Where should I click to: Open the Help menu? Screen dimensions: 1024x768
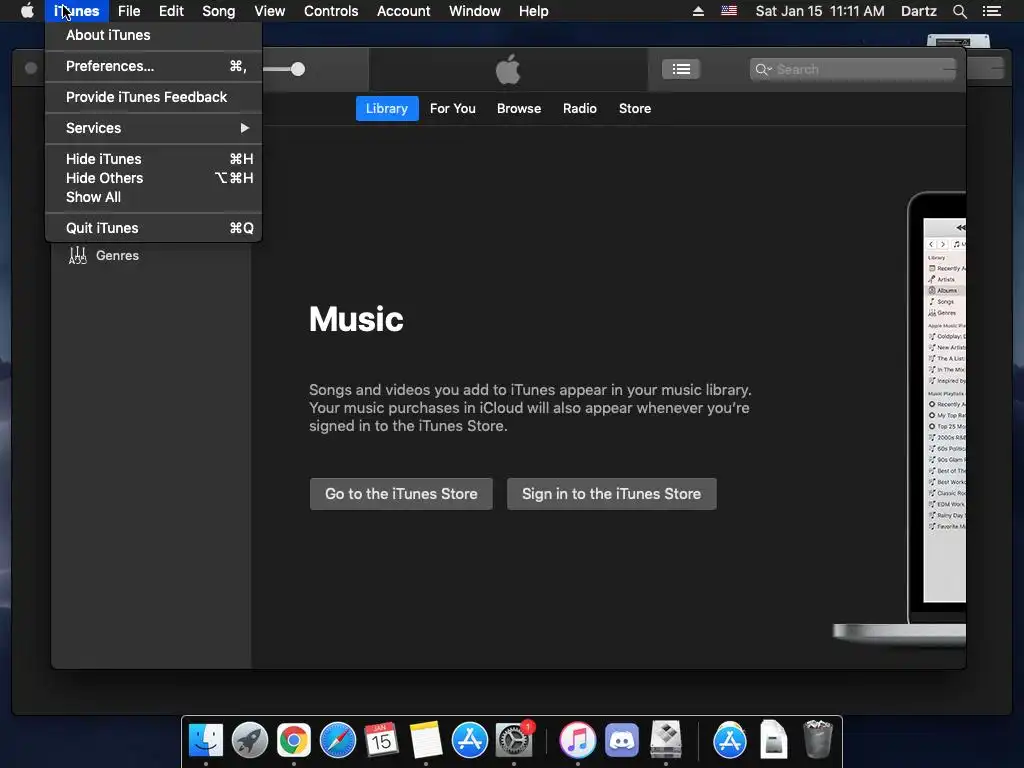534,11
